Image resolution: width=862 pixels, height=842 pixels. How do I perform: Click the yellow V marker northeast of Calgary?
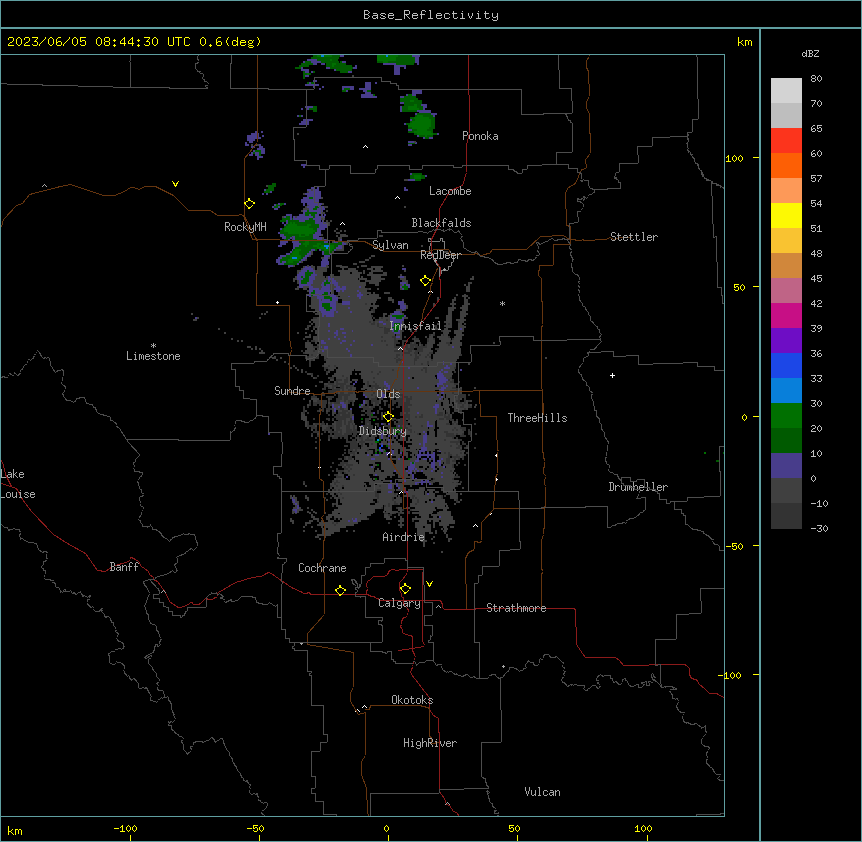tap(429, 584)
